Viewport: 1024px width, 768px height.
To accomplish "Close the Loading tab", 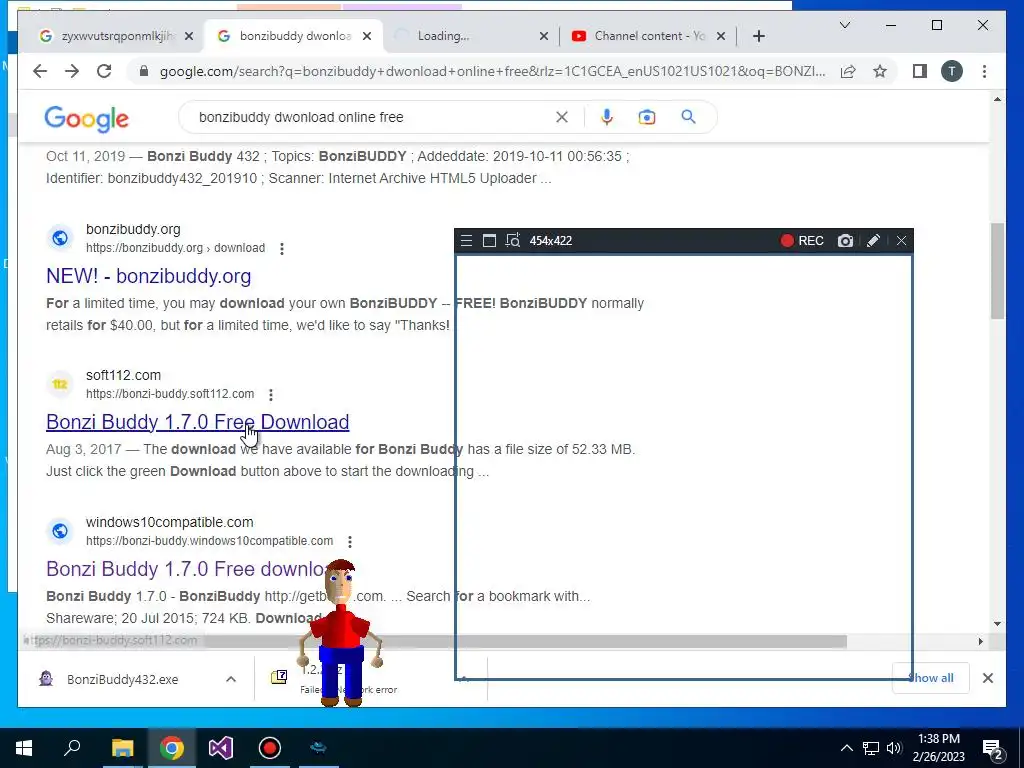I will click(x=543, y=37).
